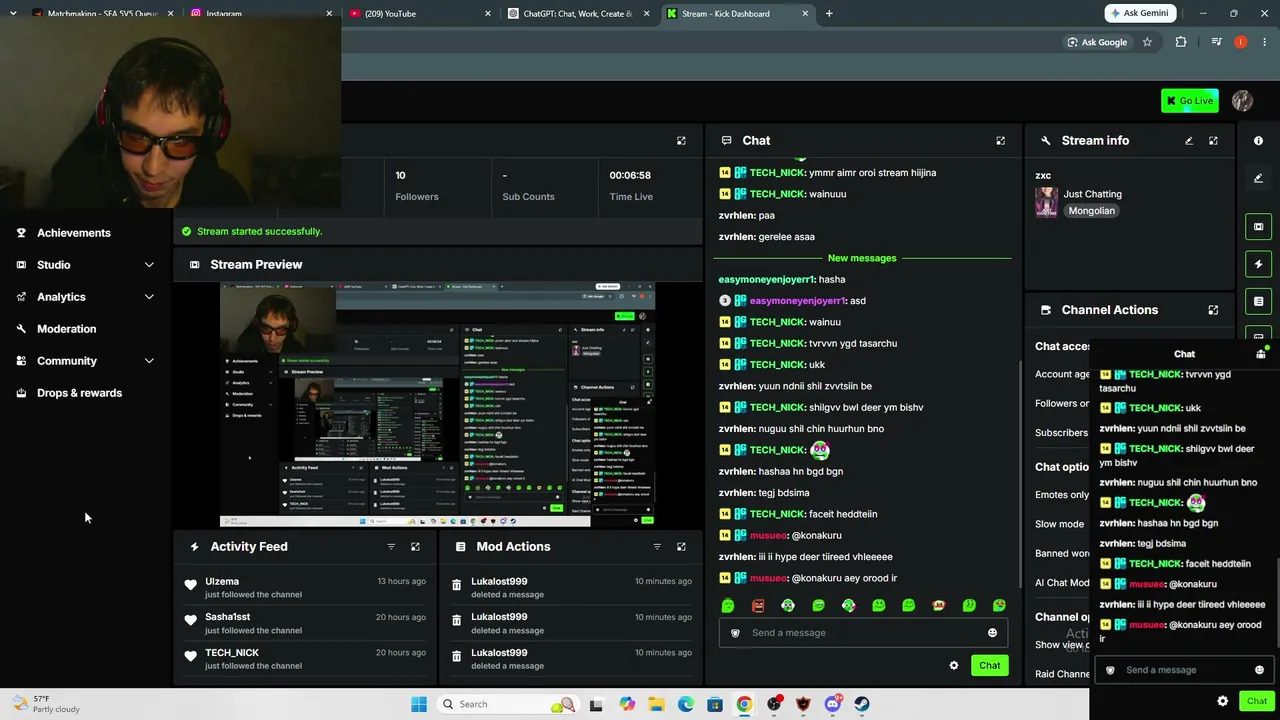1280x720 pixels.
Task: Open Discord from the taskbar
Action: (x=832, y=704)
